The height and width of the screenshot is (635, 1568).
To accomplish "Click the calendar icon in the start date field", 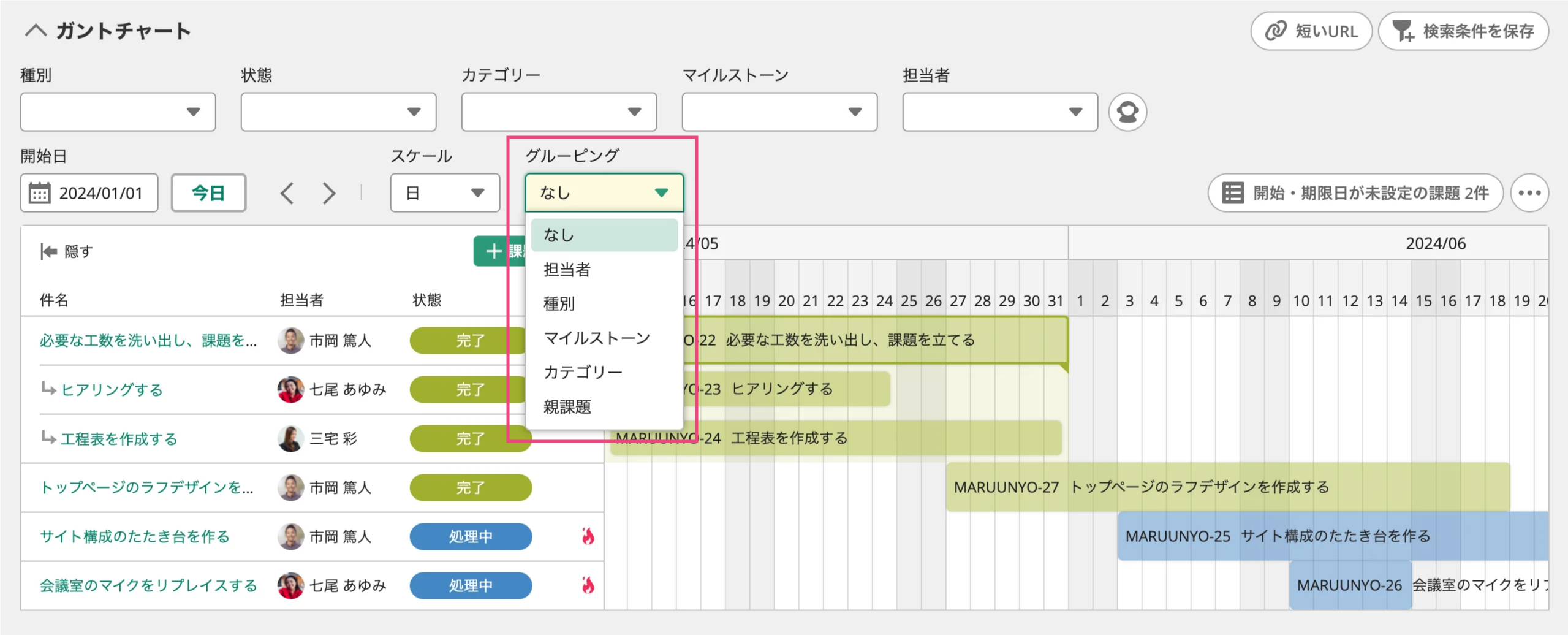I will point(40,194).
